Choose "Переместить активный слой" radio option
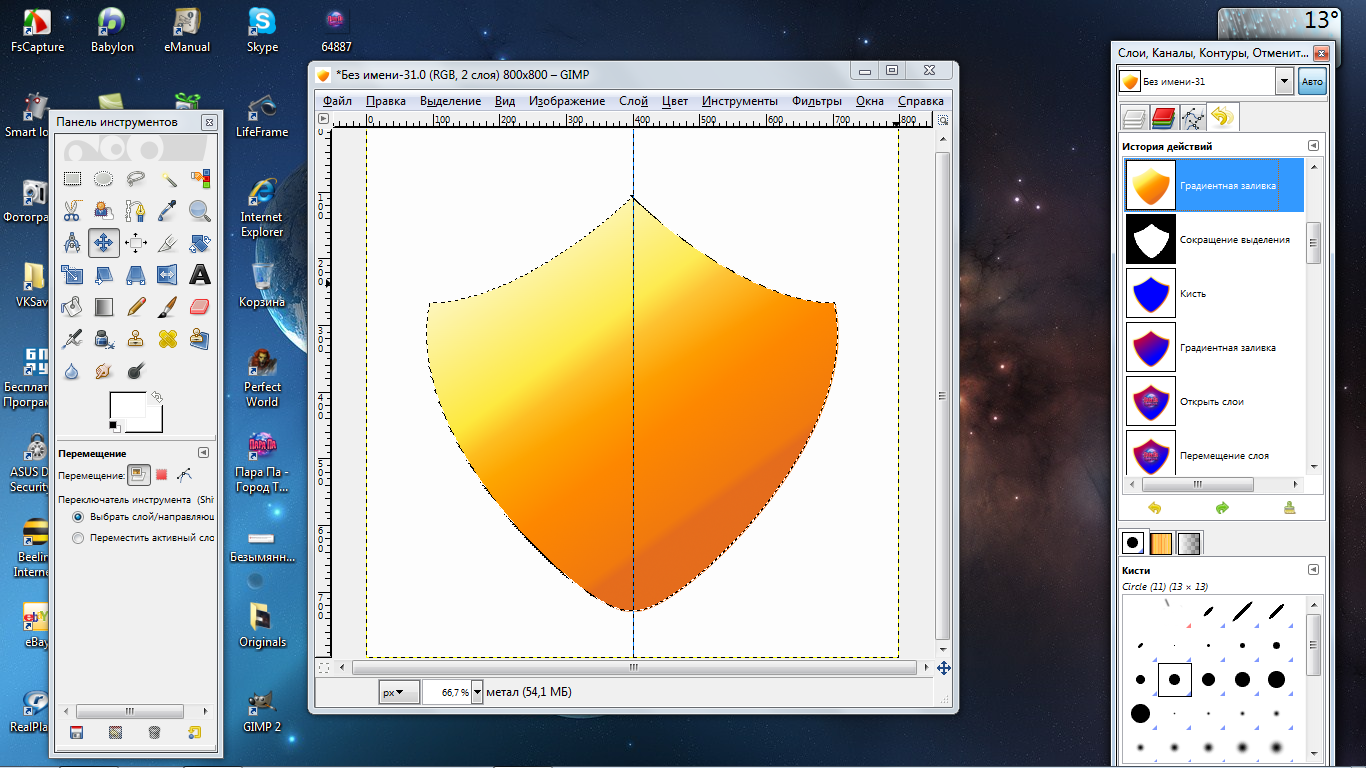 pyautogui.click(x=78, y=538)
